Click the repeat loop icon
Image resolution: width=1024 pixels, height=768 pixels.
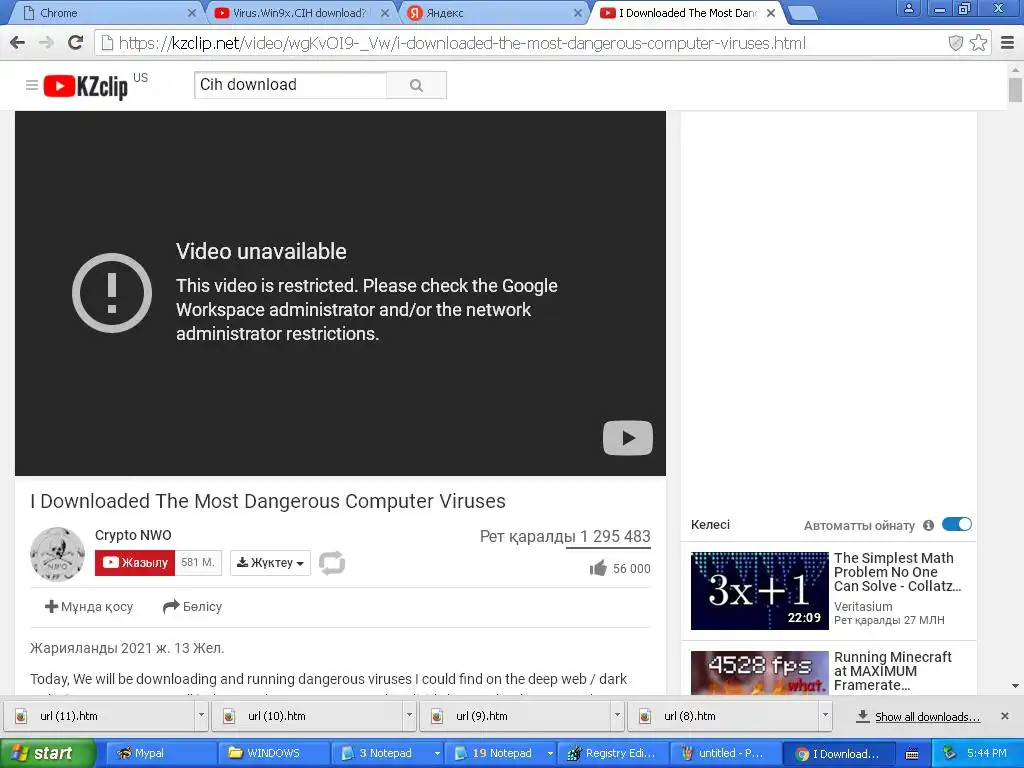(332, 563)
